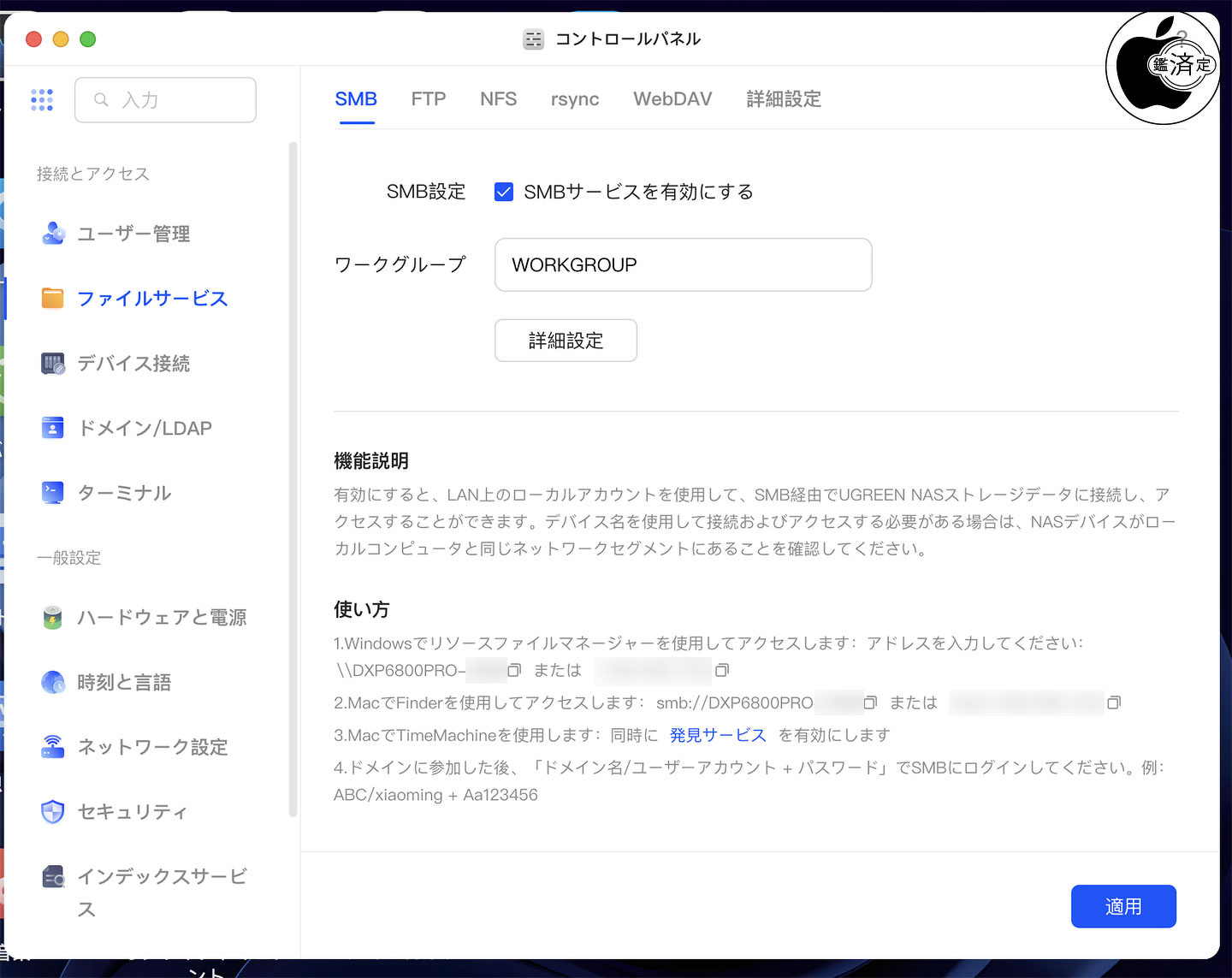Screen dimensions: 1232x978
Task: Select ファイルサービス in sidebar
Action: [x=152, y=299]
